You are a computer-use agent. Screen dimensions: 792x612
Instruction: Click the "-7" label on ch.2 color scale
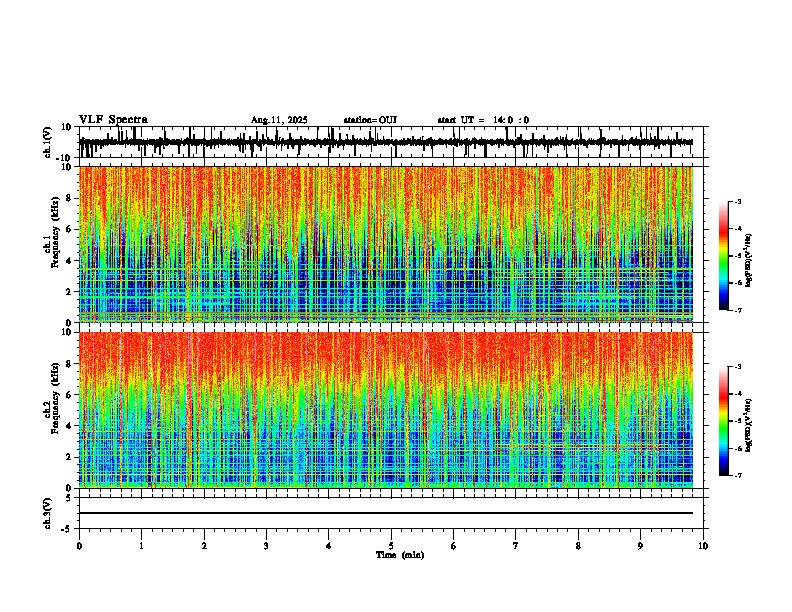738,476
